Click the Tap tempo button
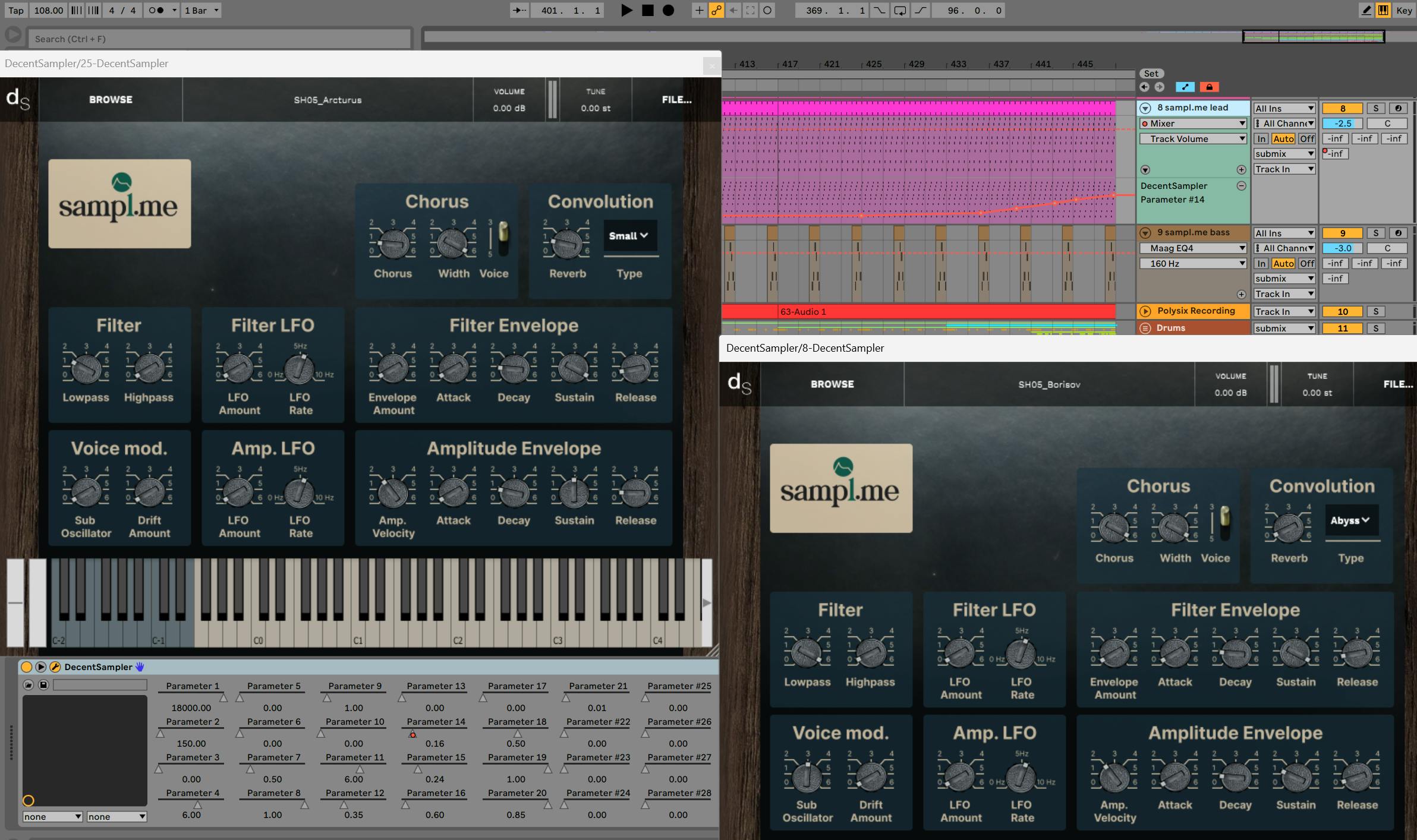1417x840 pixels. click(x=16, y=10)
